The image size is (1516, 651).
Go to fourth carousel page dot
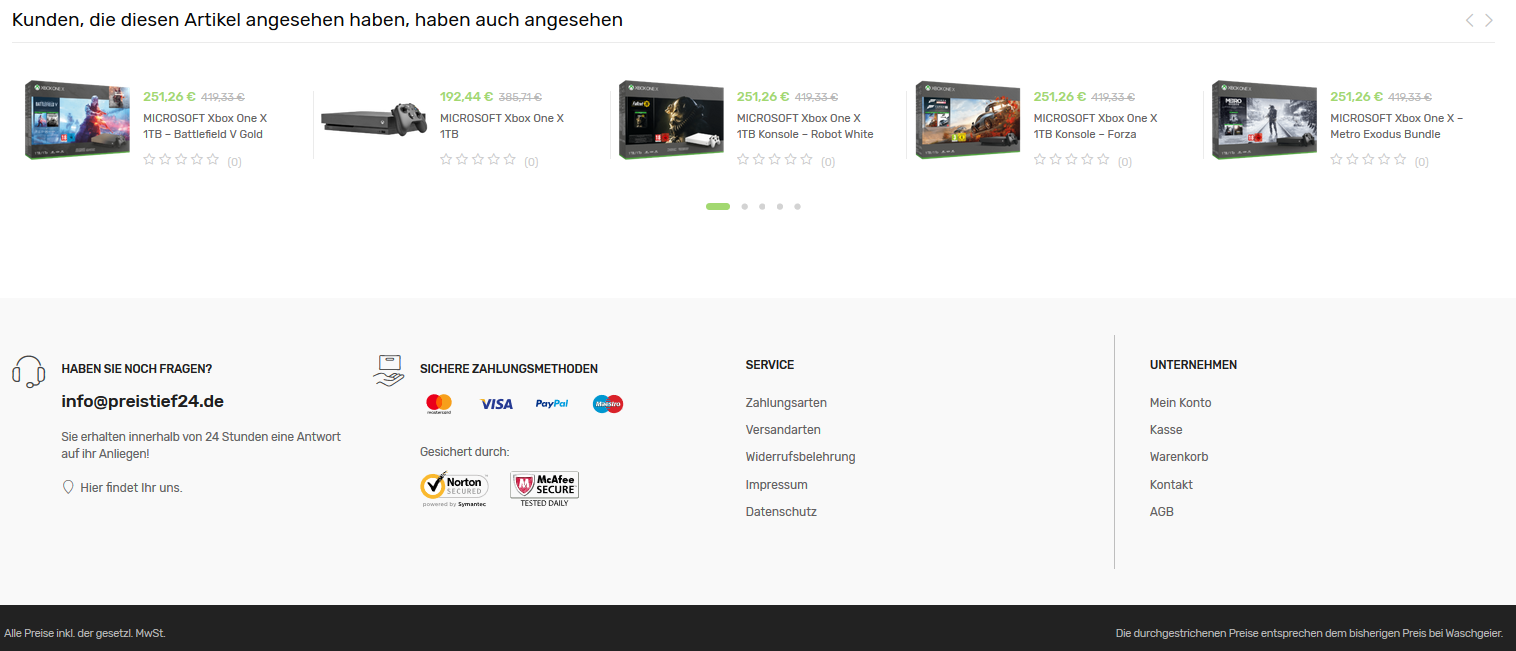(x=780, y=207)
